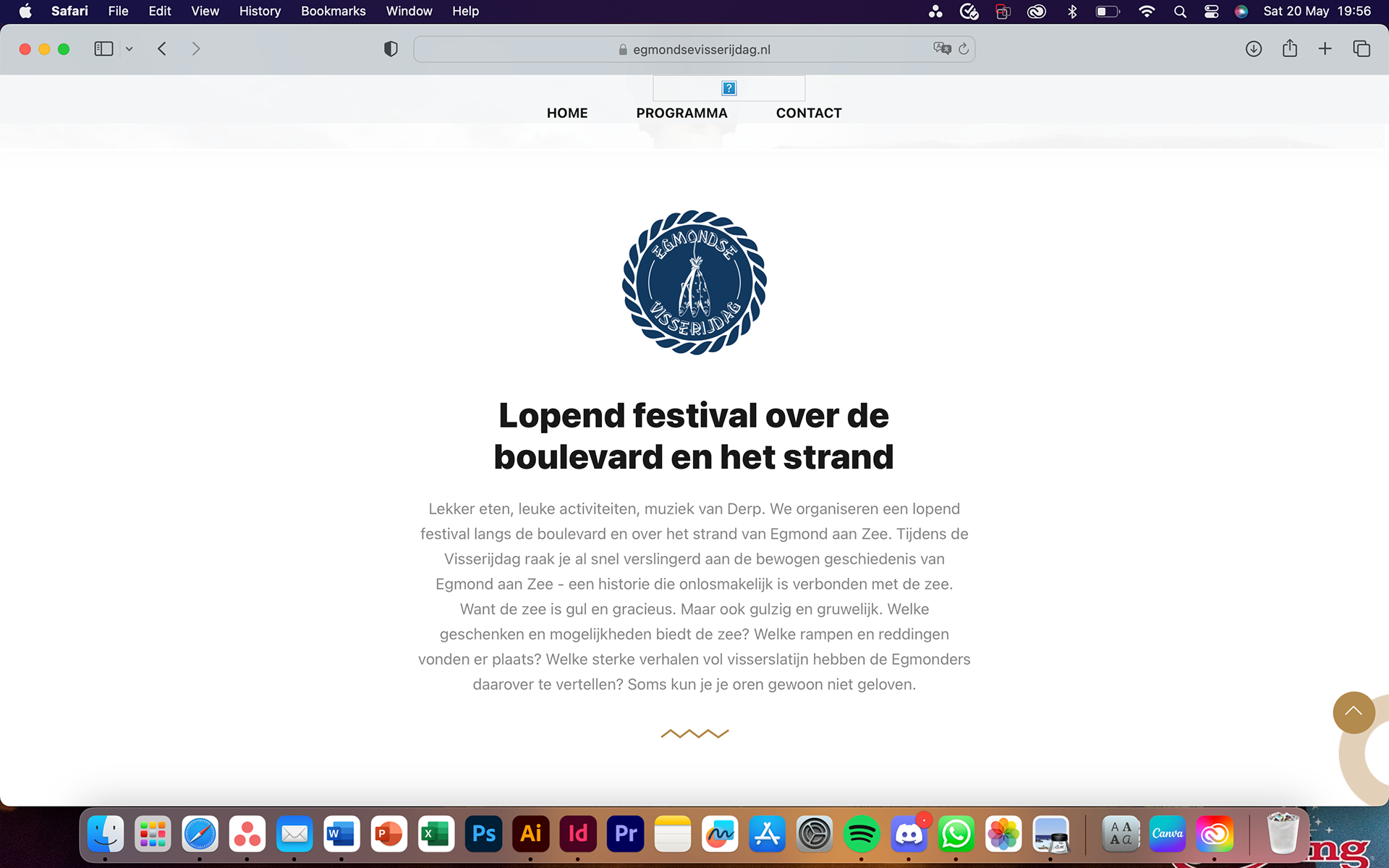
Task: Expand the sidebar tab group dropdown chevron
Action: (x=129, y=49)
